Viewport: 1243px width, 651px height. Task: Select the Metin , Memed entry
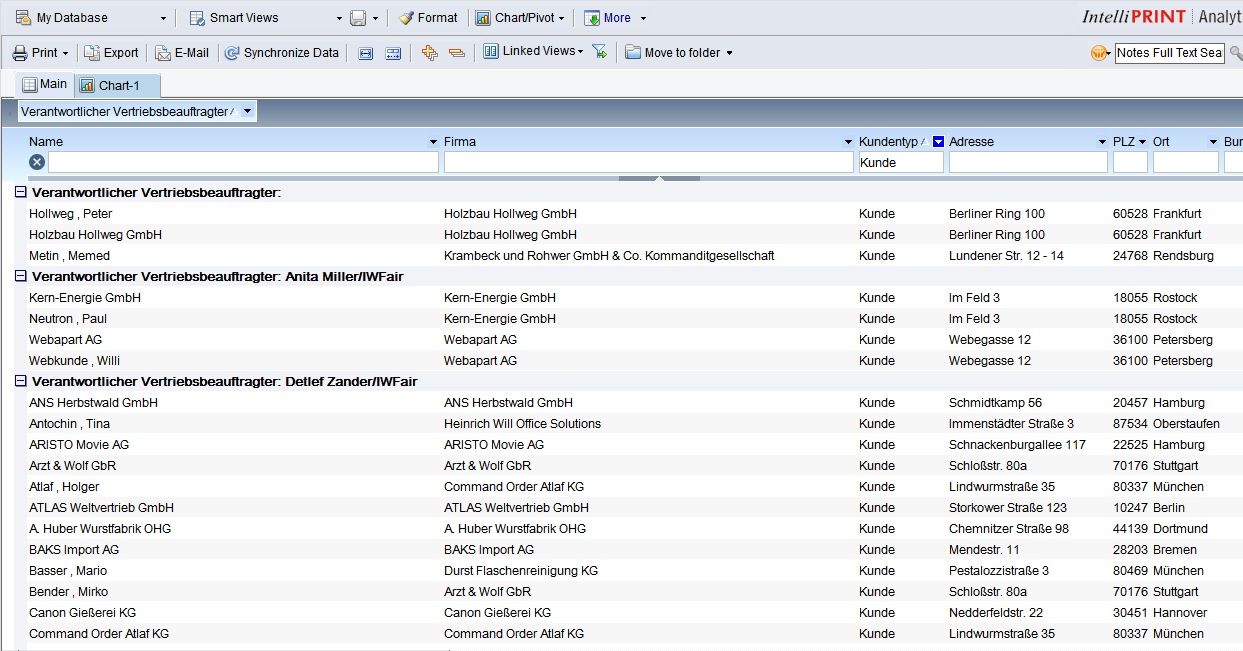tap(70, 256)
